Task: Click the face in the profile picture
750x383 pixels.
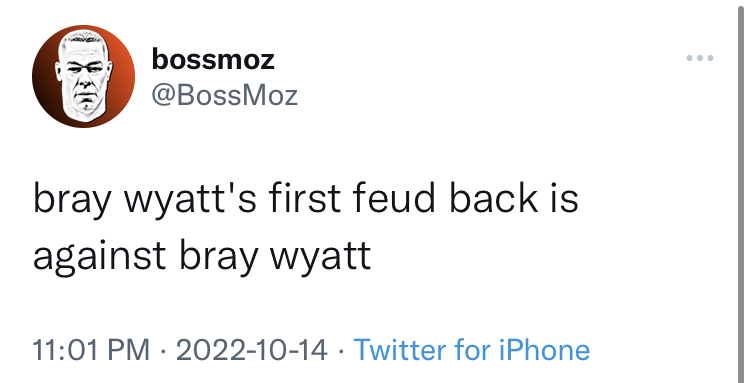Action: [x=83, y=79]
